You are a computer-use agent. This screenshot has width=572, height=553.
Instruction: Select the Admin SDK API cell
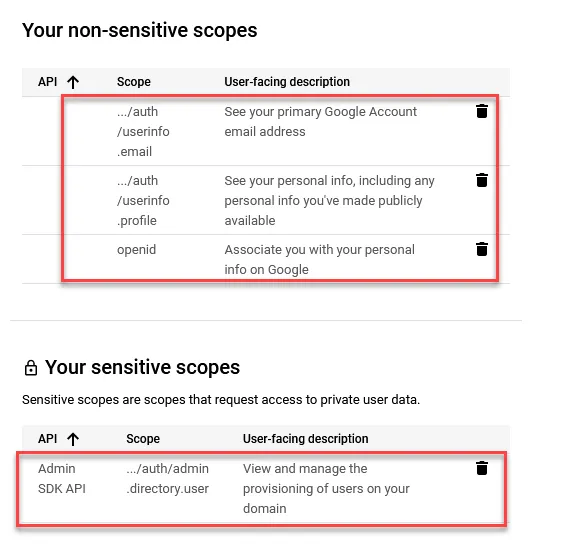tap(62, 478)
